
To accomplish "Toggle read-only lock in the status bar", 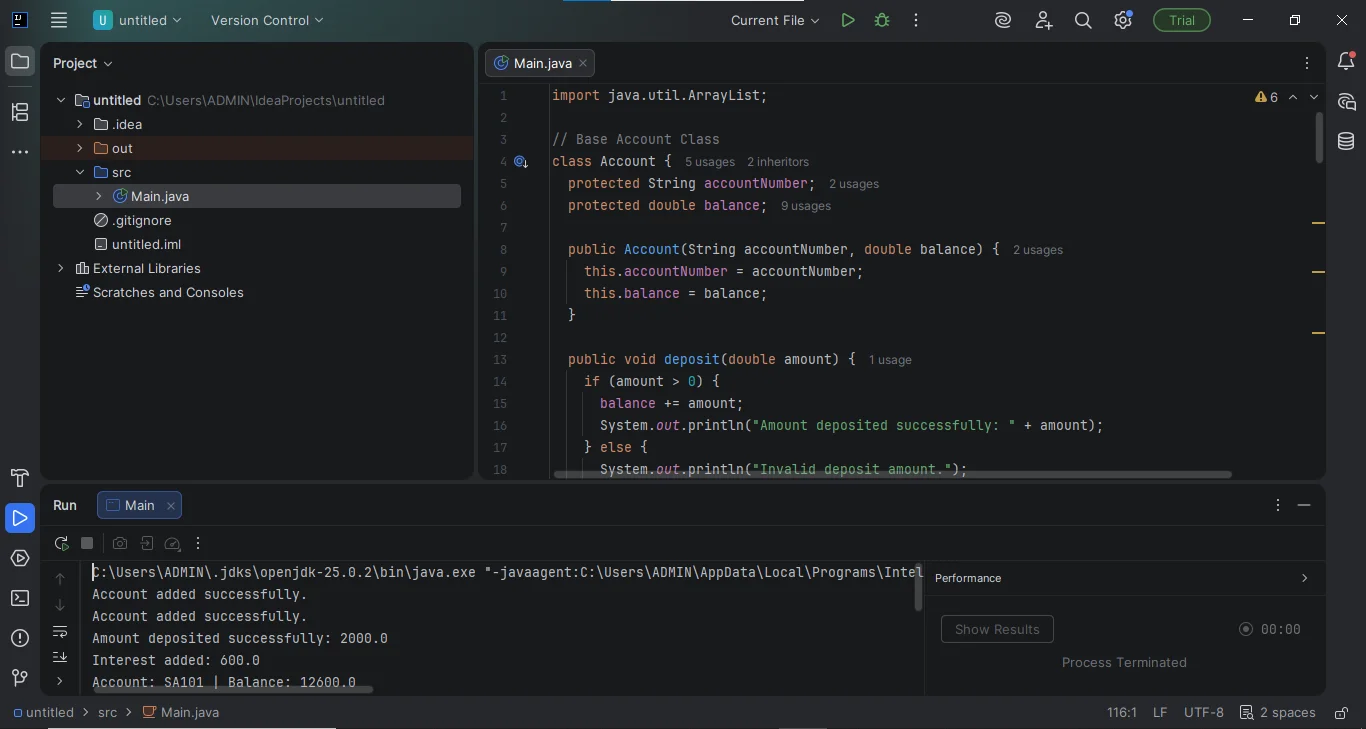I will point(1342,713).
